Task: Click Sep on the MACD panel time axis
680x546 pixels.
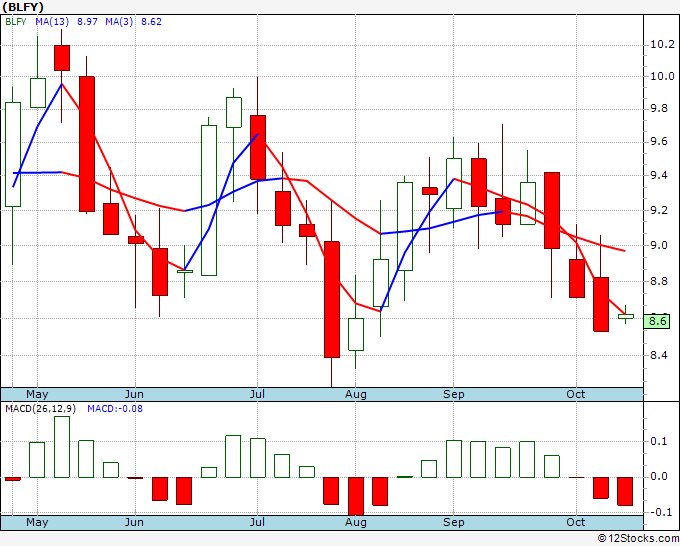Action: 454,522
